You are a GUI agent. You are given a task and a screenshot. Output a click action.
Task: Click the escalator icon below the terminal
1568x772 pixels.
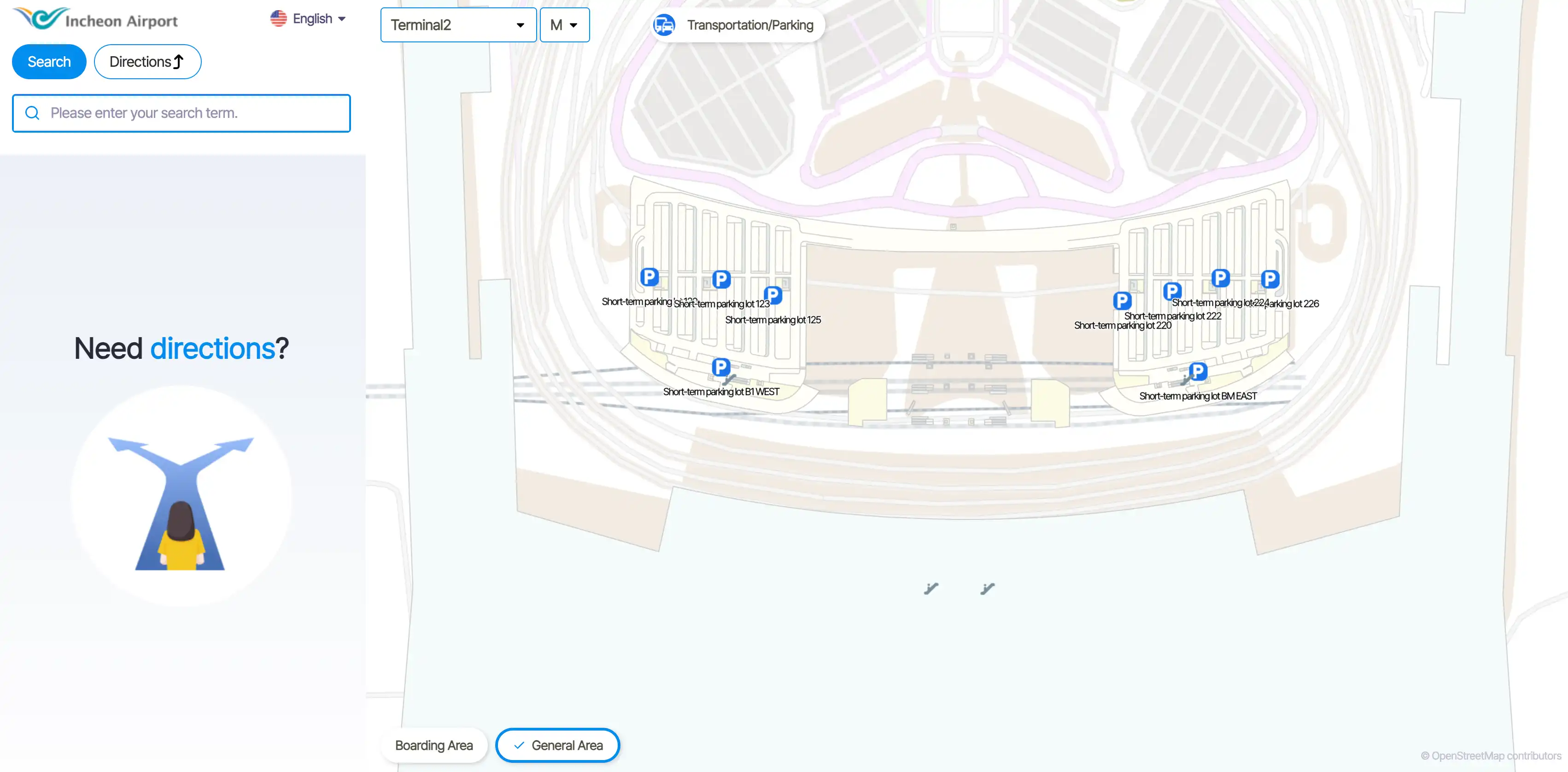pyautogui.click(x=931, y=588)
